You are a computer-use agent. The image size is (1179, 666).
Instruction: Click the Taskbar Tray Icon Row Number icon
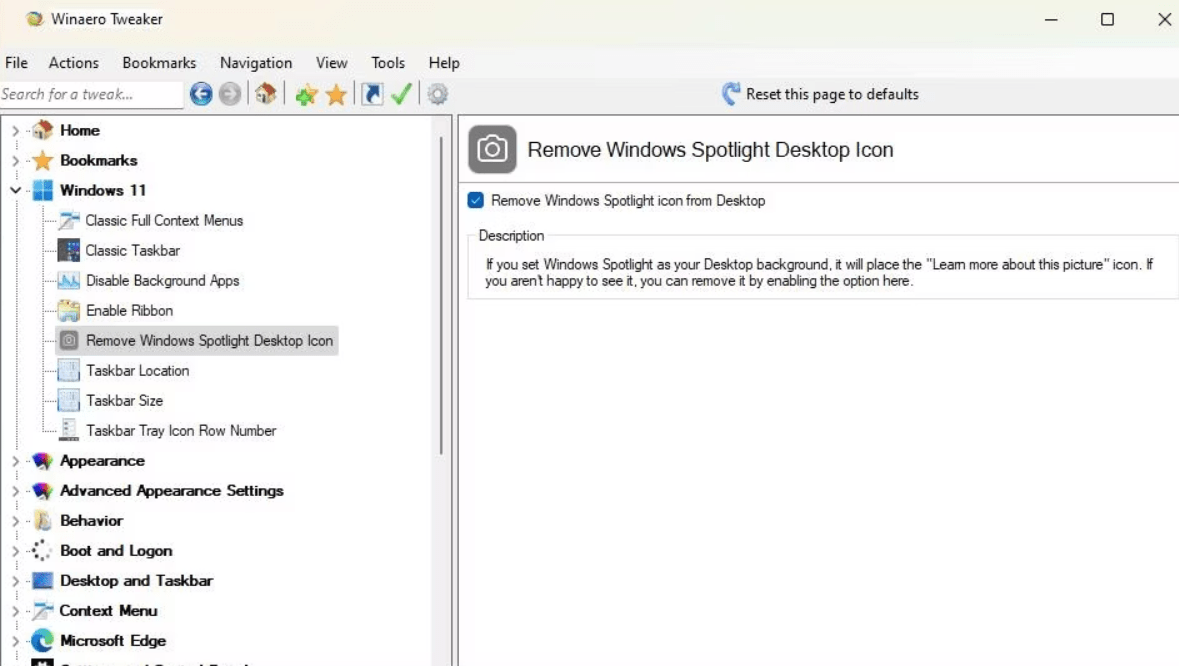pyautogui.click(x=69, y=430)
